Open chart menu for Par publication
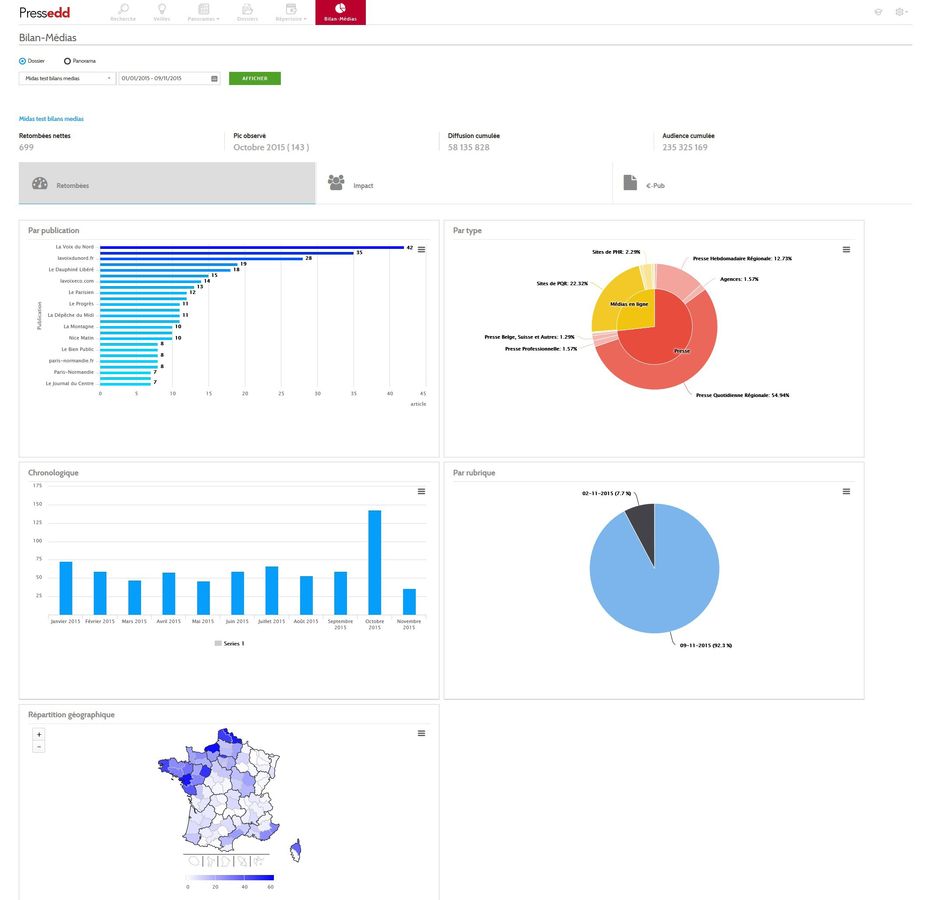 [421, 250]
